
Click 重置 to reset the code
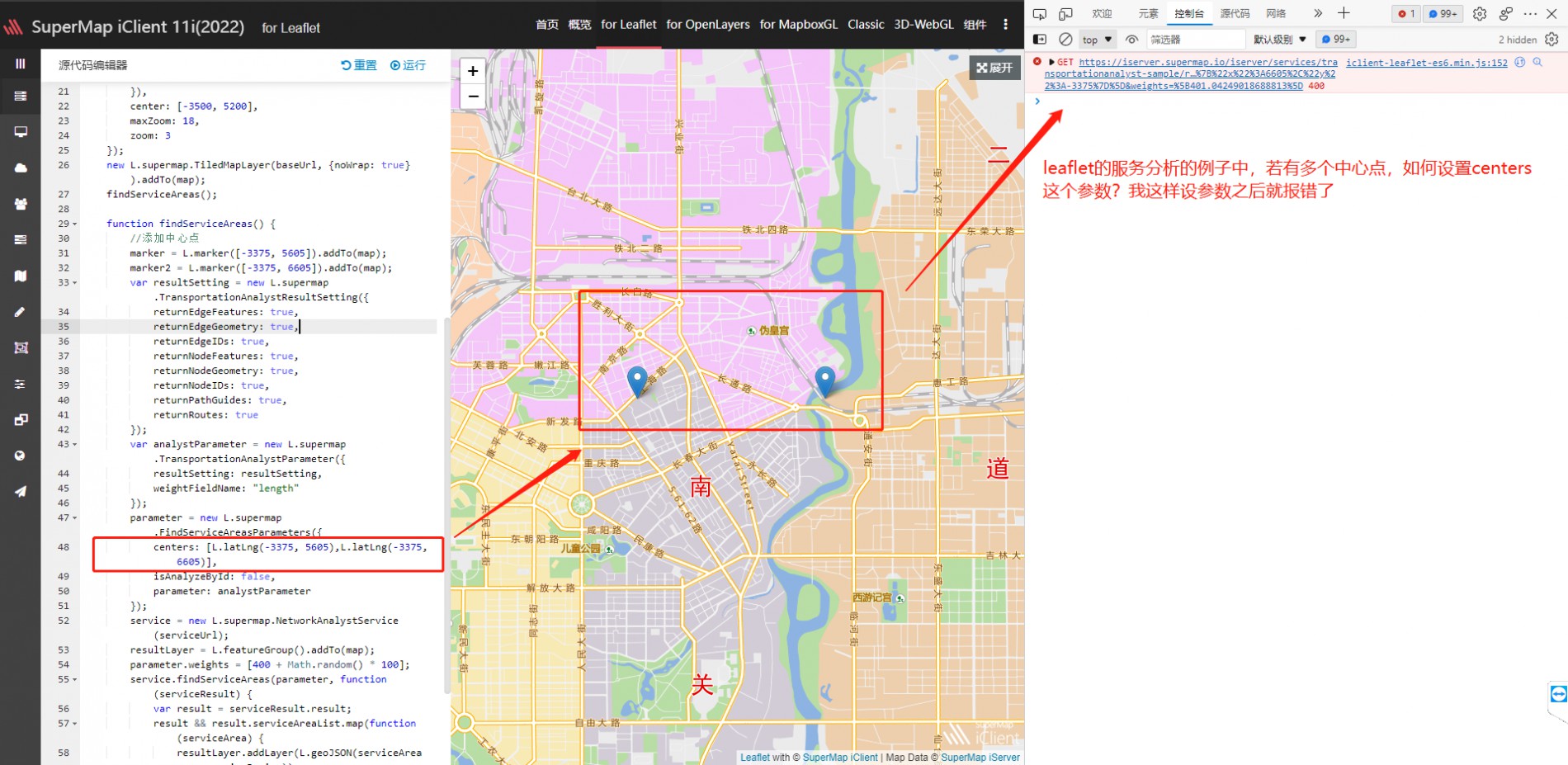(359, 65)
